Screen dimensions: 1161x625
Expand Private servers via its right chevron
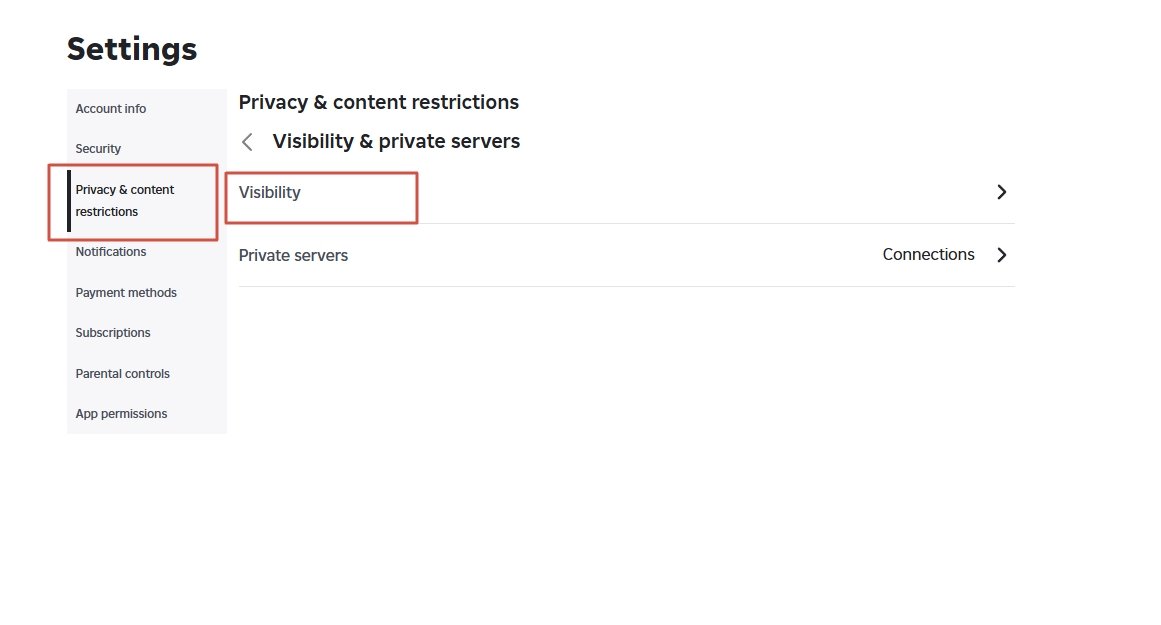click(x=1001, y=255)
